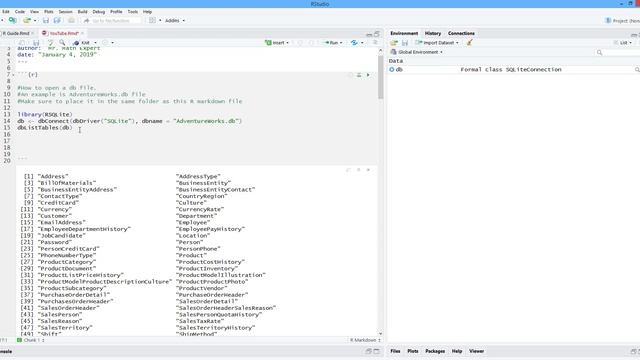The height and width of the screenshot is (360, 640).
Task: Open the document settings gear icon
Action: (x=105, y=43)
